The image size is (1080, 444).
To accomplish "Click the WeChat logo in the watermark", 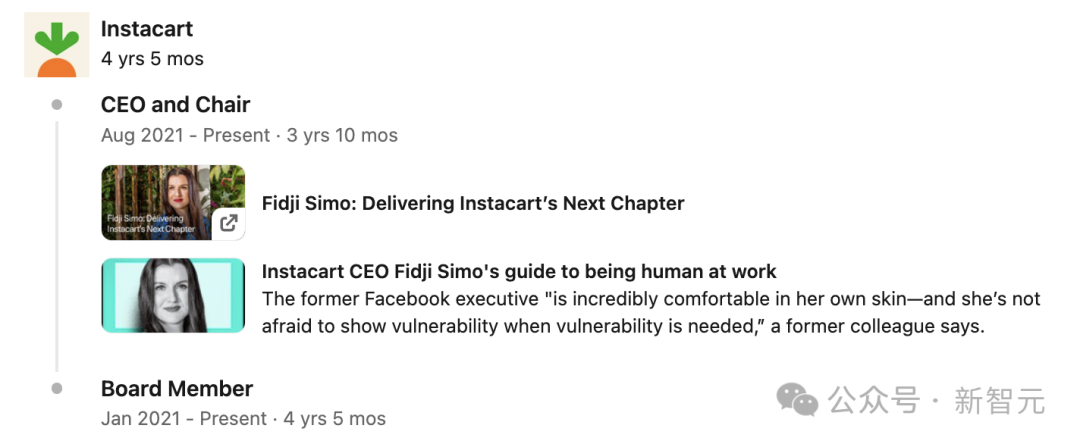I will point(797,401).
